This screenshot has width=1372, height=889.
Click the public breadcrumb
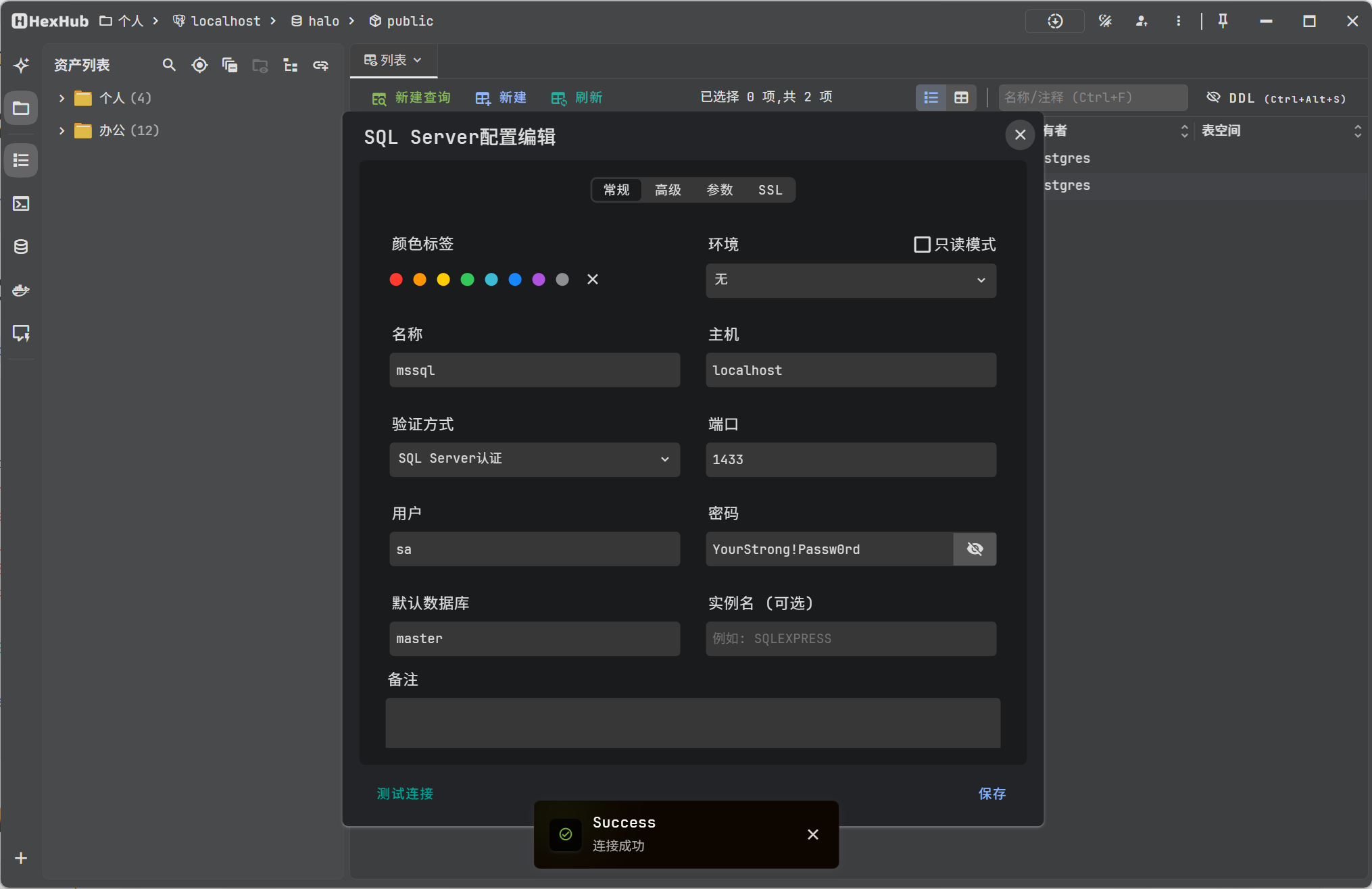pos(401,21)
